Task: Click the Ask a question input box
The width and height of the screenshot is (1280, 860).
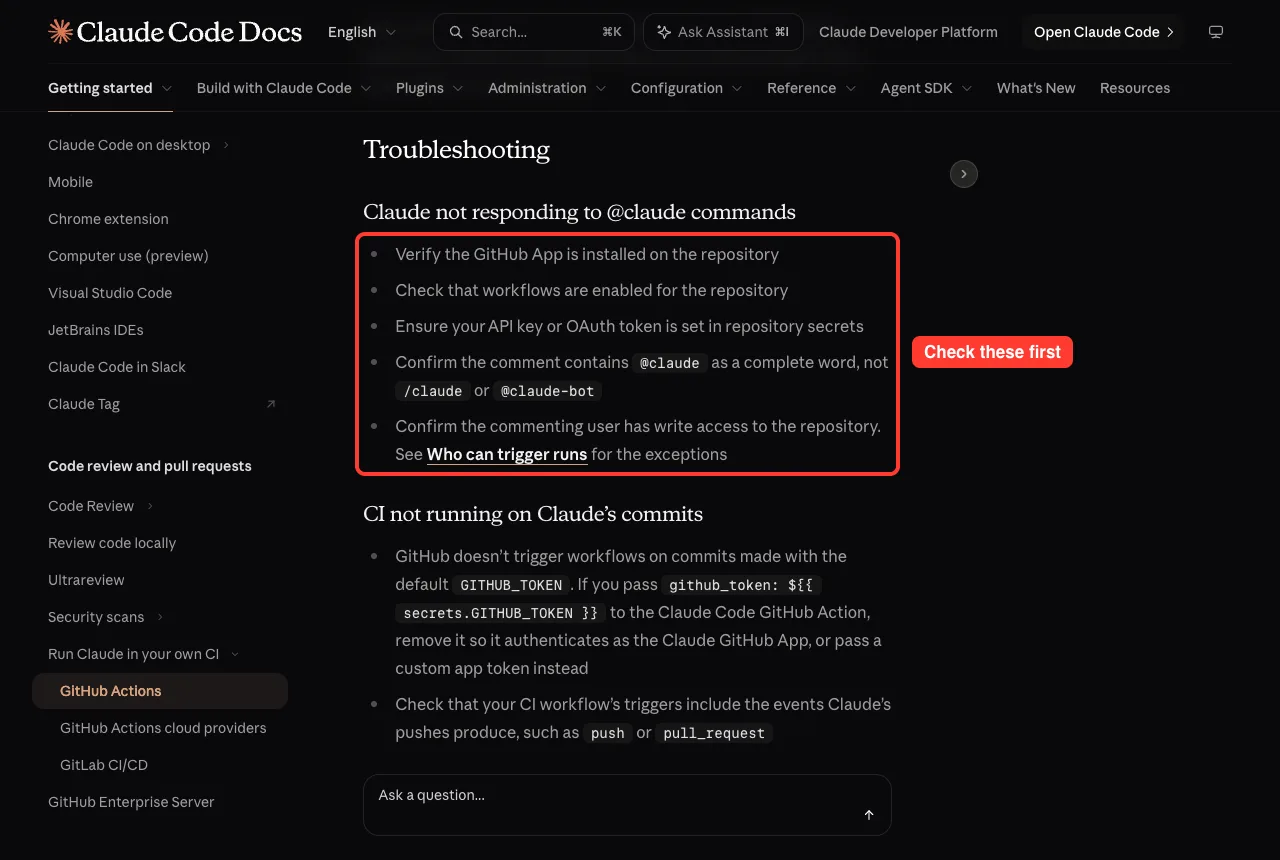Action: (x=627, y=805)
